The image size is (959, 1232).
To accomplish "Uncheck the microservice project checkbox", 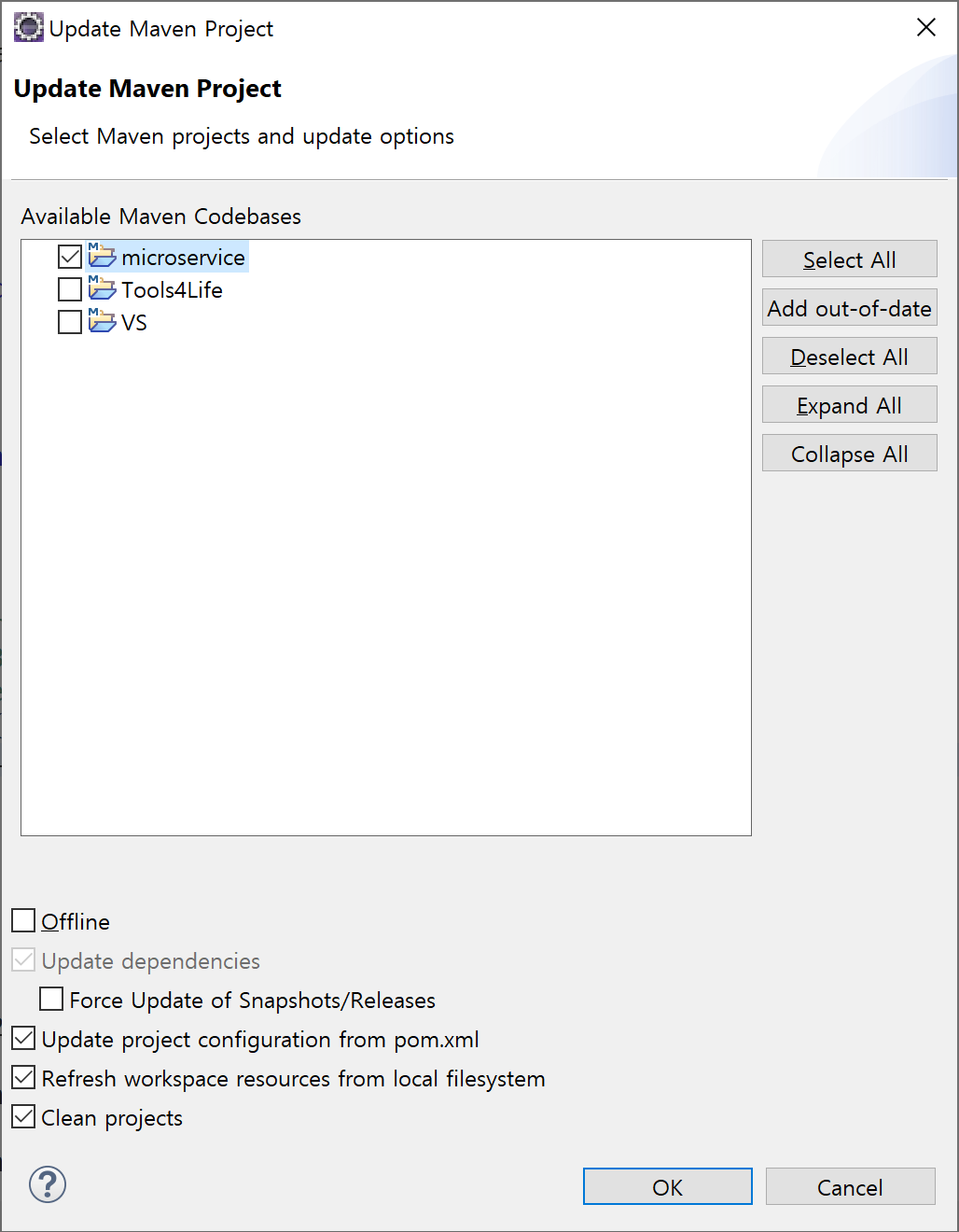I will 69,257.
